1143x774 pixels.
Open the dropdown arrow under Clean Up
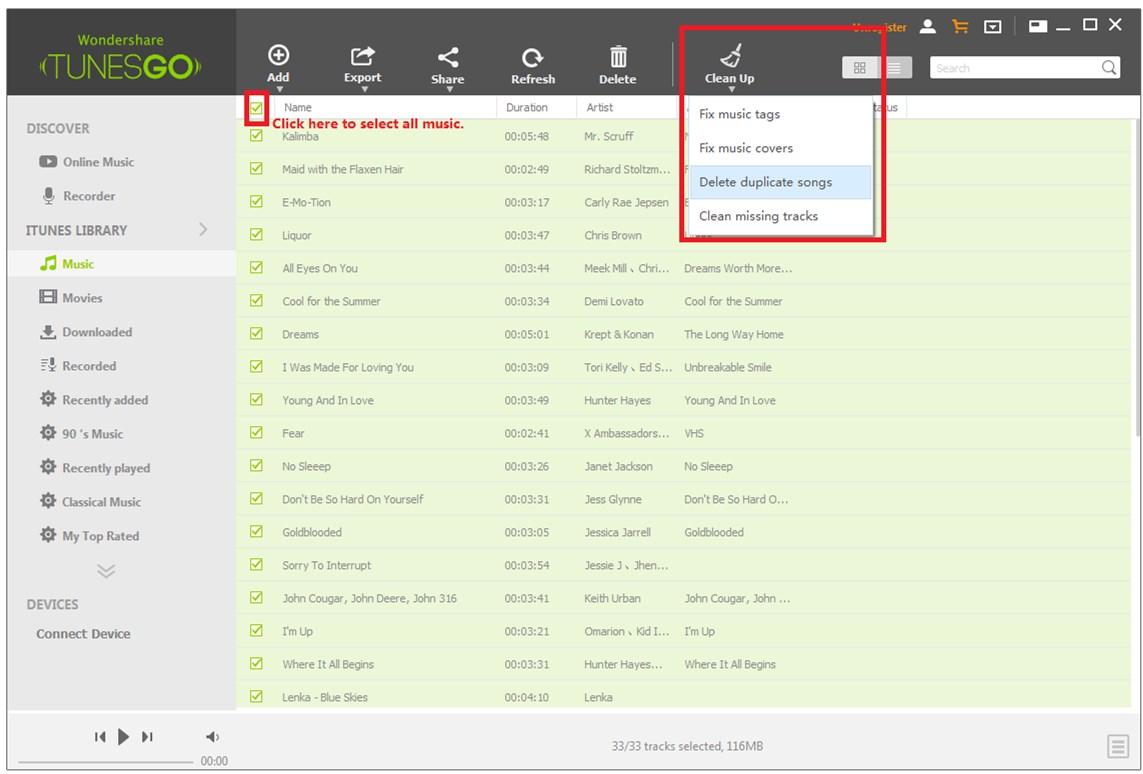(x=731, y=90)
